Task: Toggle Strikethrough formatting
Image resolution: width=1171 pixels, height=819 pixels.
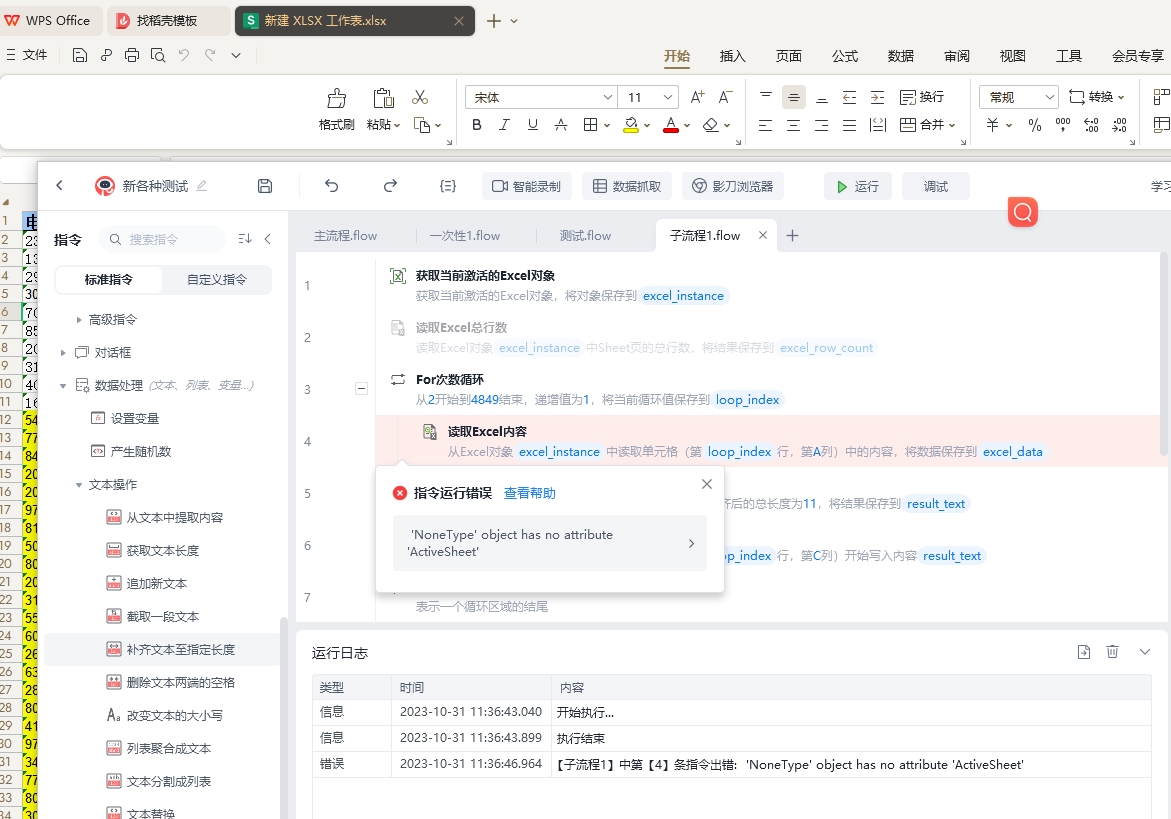Action: [561, 125]
